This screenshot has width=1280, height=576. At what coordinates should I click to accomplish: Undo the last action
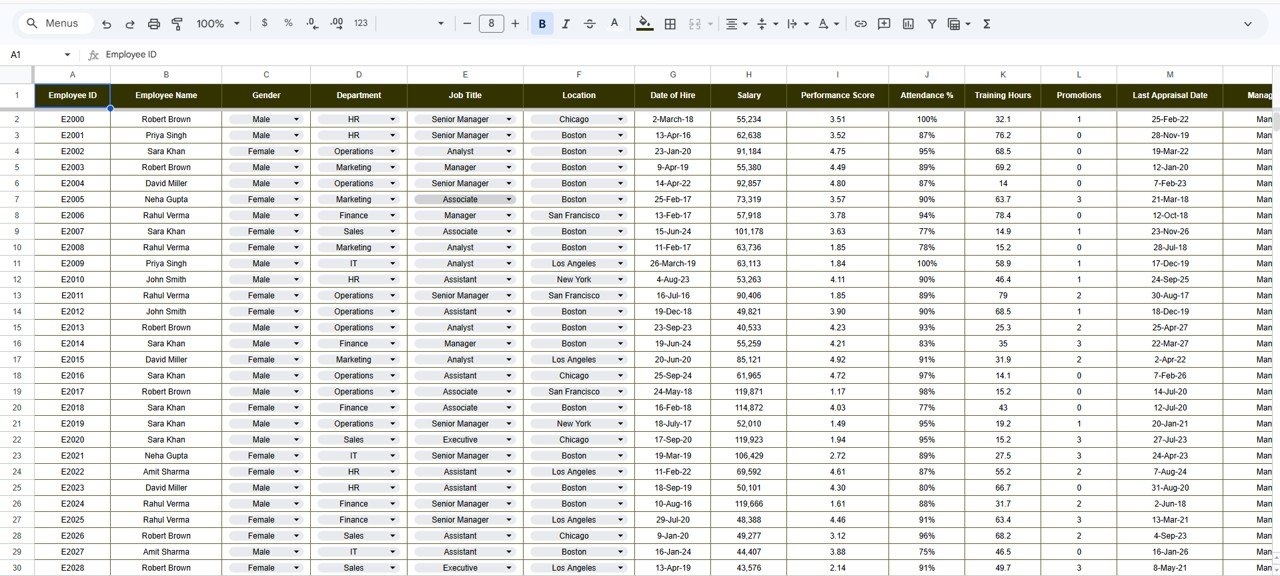(106, 23)
